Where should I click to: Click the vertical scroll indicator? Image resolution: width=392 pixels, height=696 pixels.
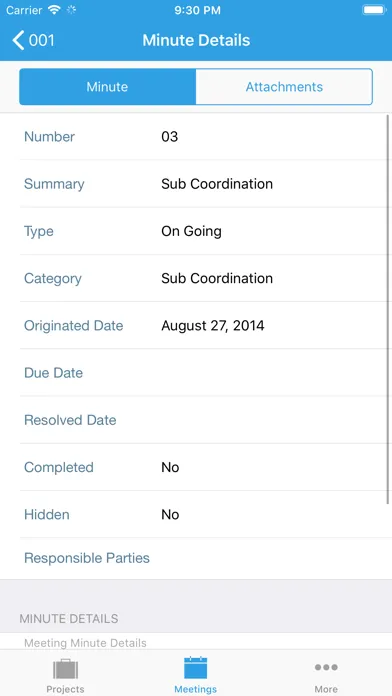click(388, 309)
